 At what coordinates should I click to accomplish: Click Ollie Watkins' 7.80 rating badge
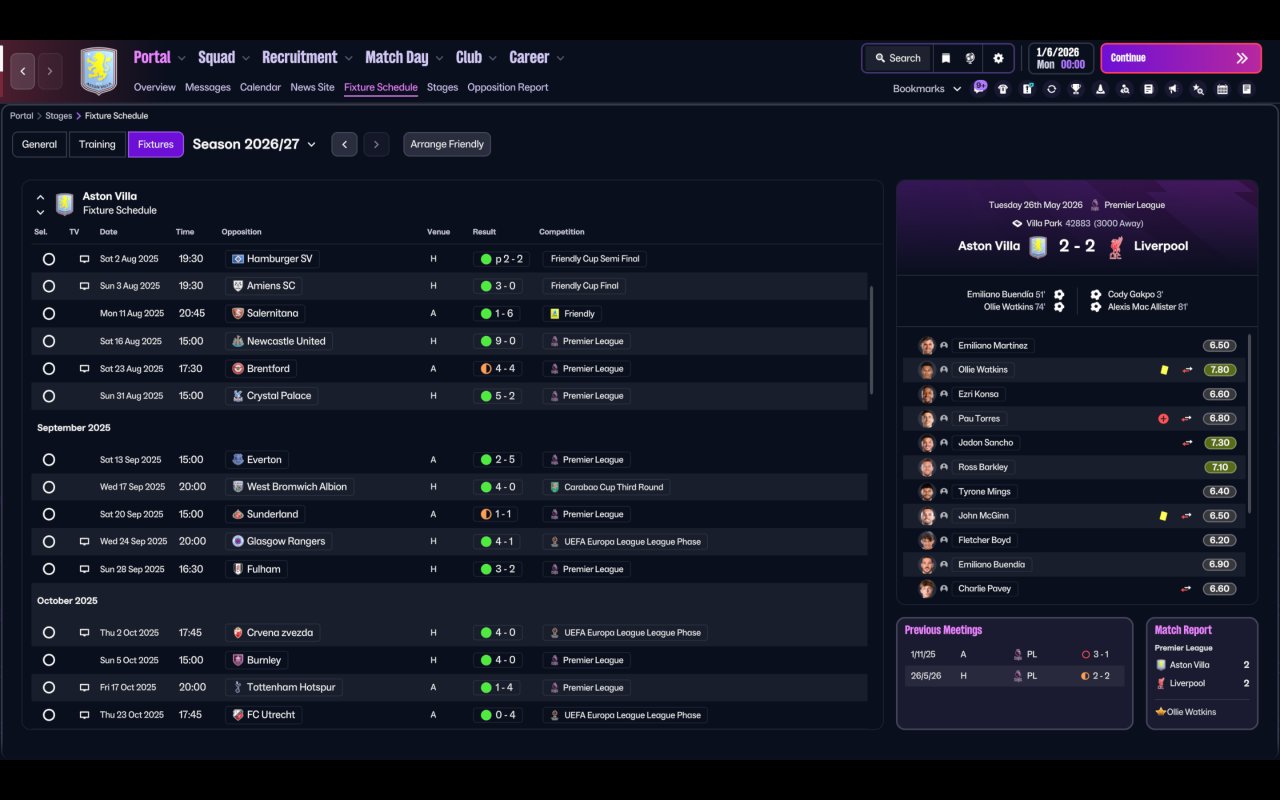point(1219,370)
